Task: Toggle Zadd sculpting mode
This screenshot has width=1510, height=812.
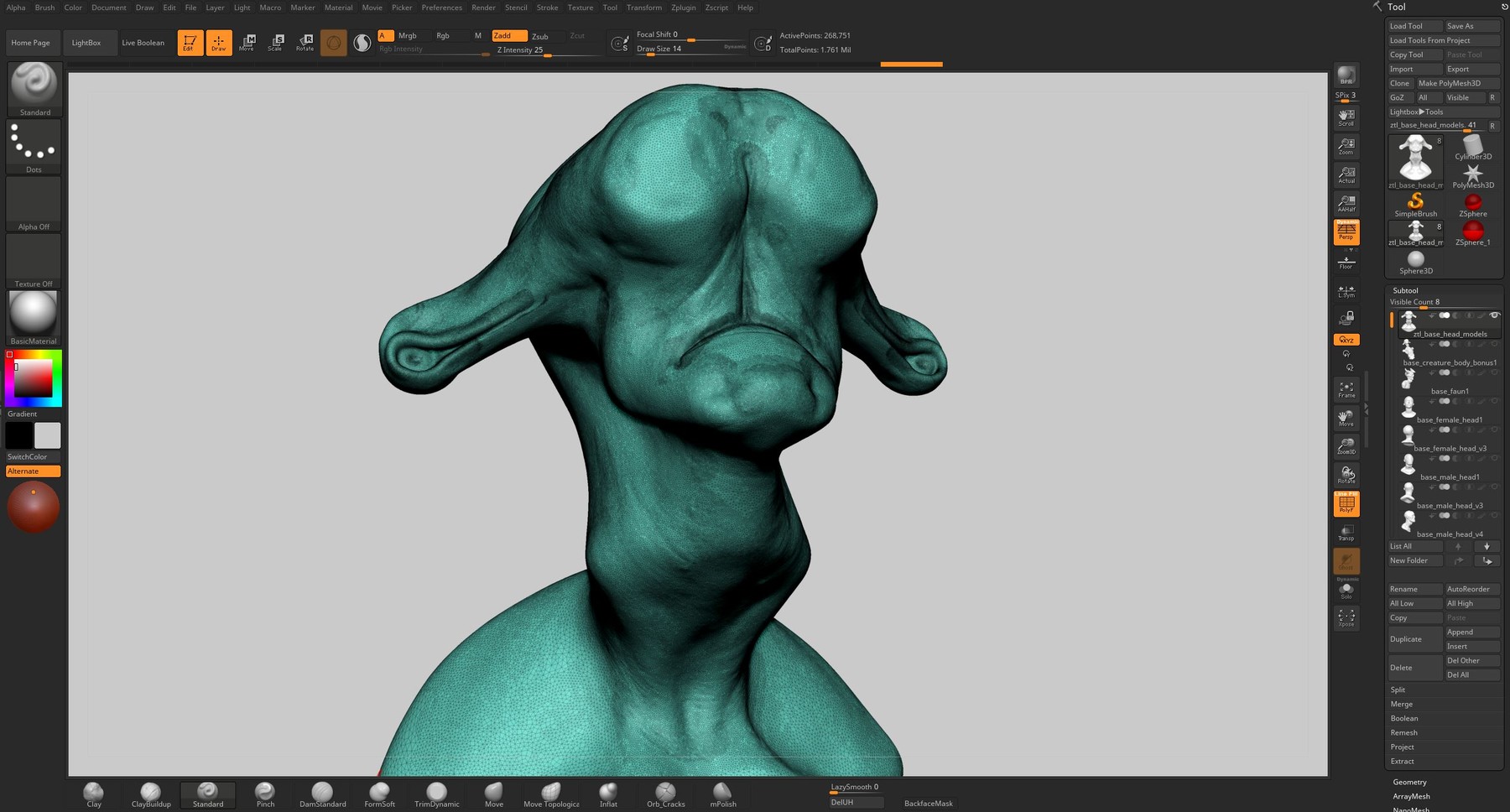Action: click(508, 36)
